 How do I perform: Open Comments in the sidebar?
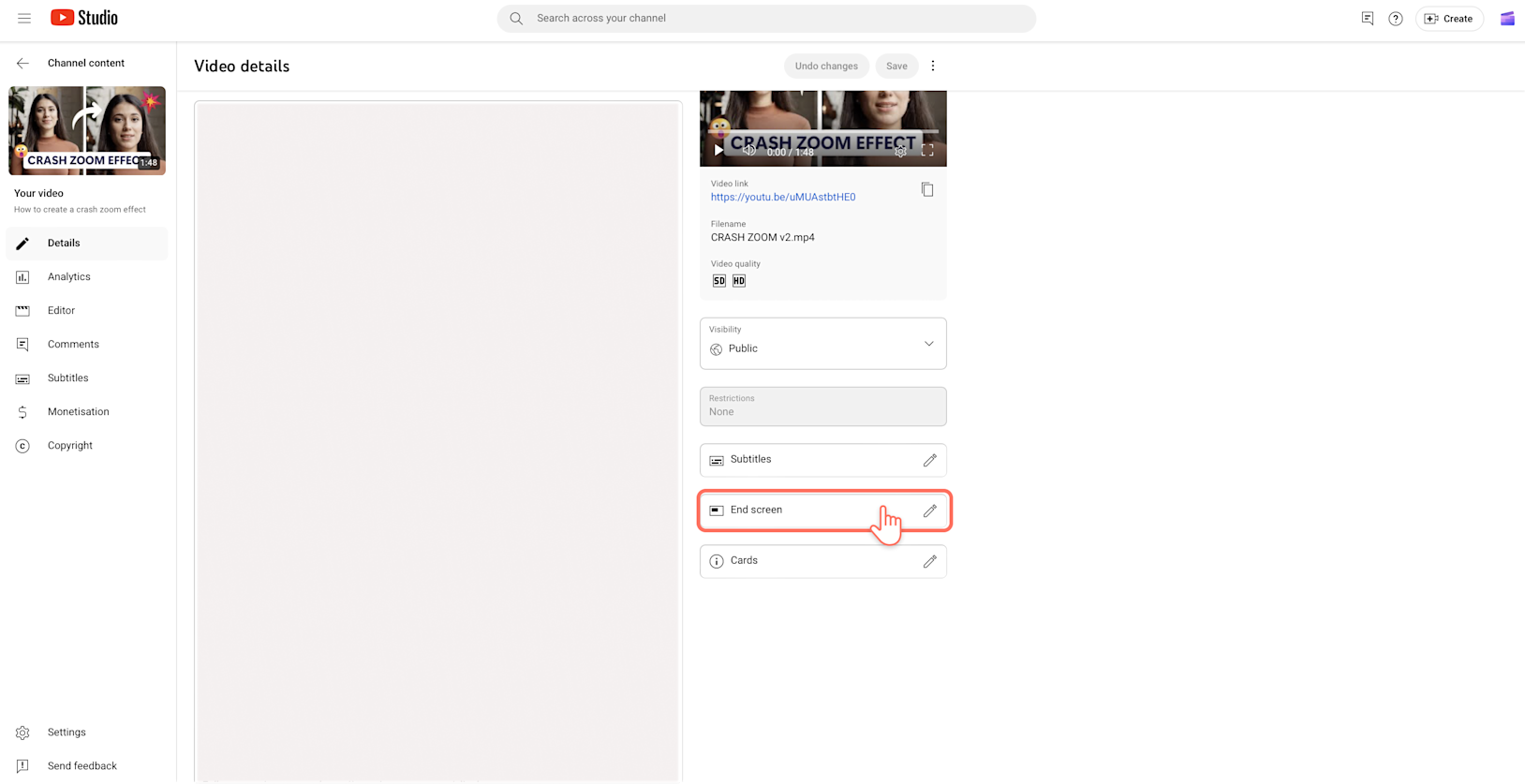pos(87,345)
